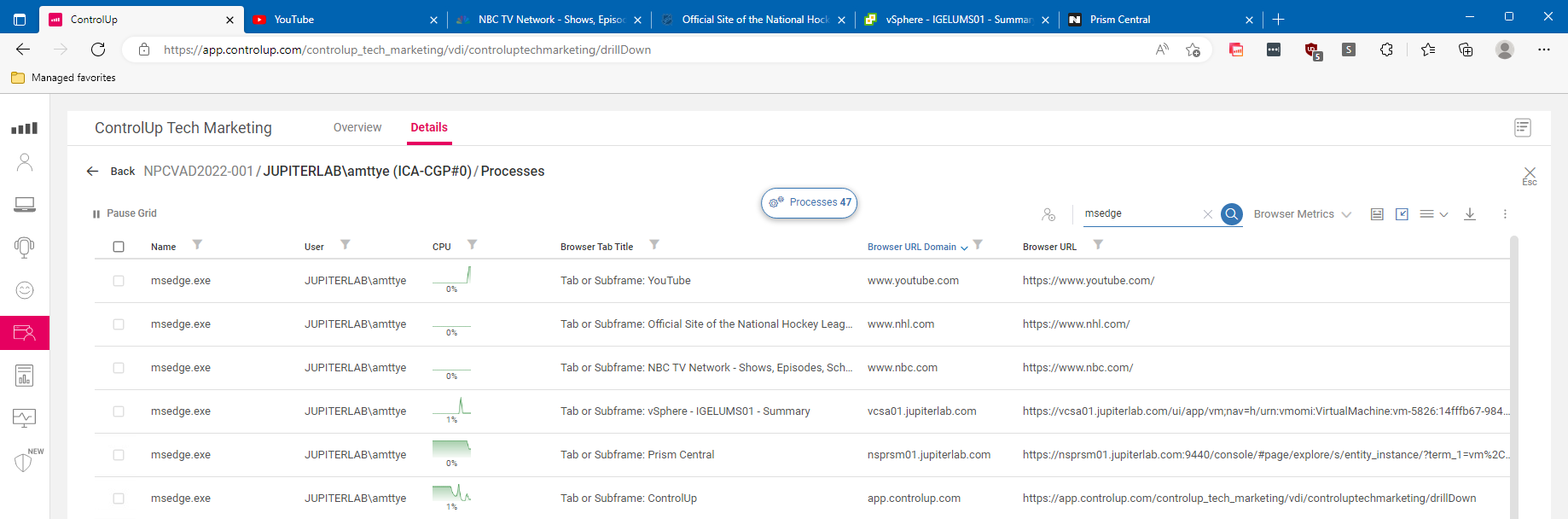This screenshot has width=1568, height=519.
Task: Click the back arrow icon next to Back
Action: point(93,172)
